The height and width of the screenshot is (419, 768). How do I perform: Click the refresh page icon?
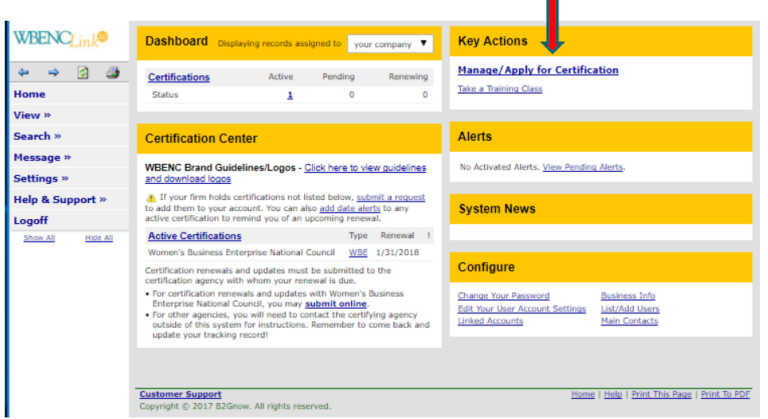(84, 73)
